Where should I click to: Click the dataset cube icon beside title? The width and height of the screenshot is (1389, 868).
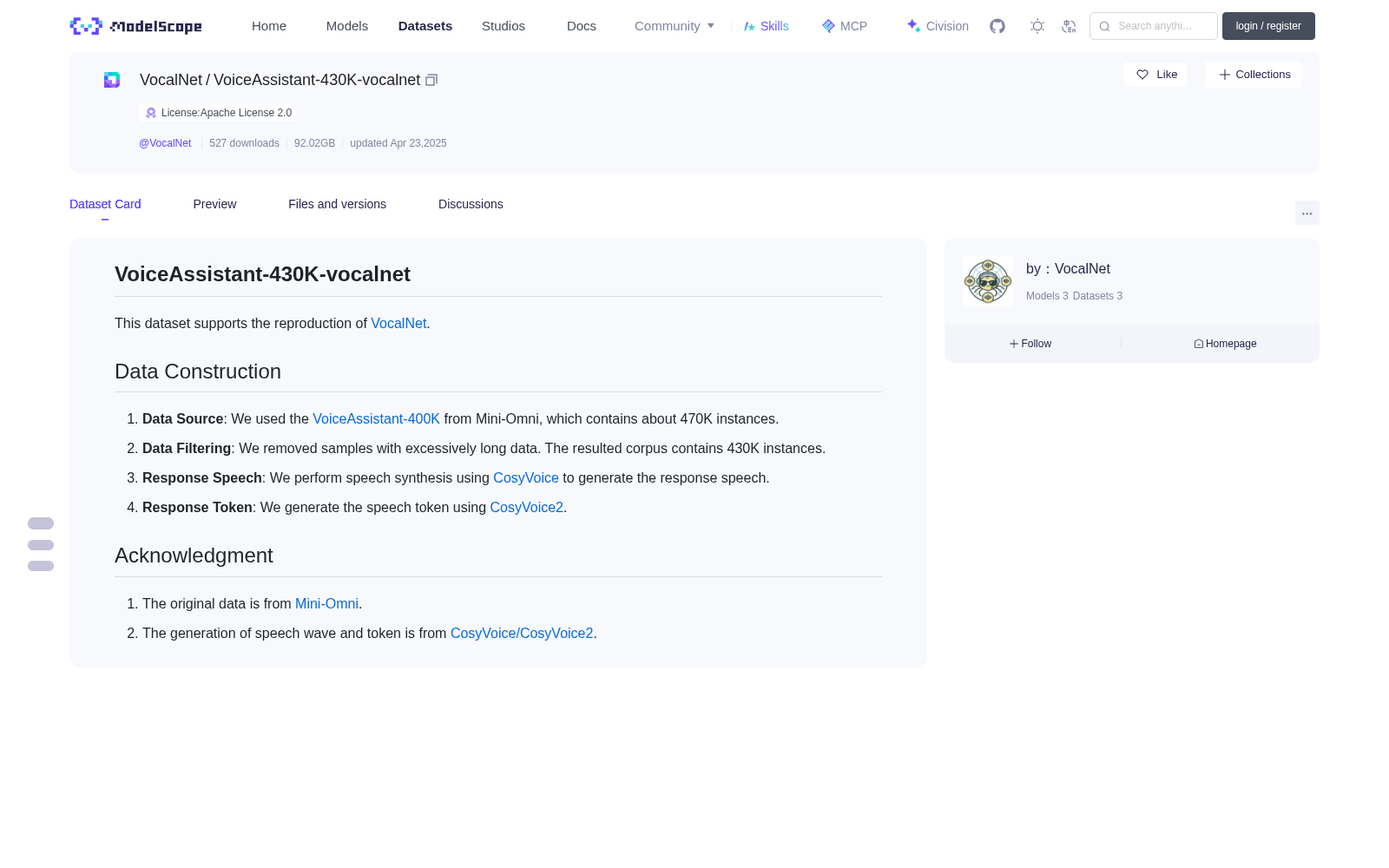(x=112, y=80)
